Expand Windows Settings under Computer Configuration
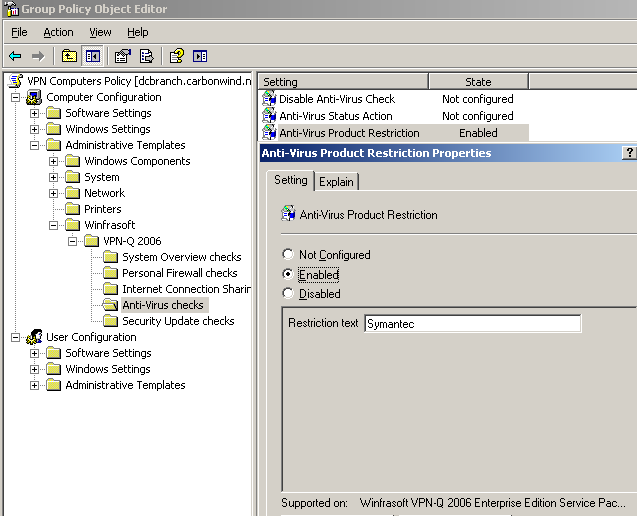 [x=35, y=129]
